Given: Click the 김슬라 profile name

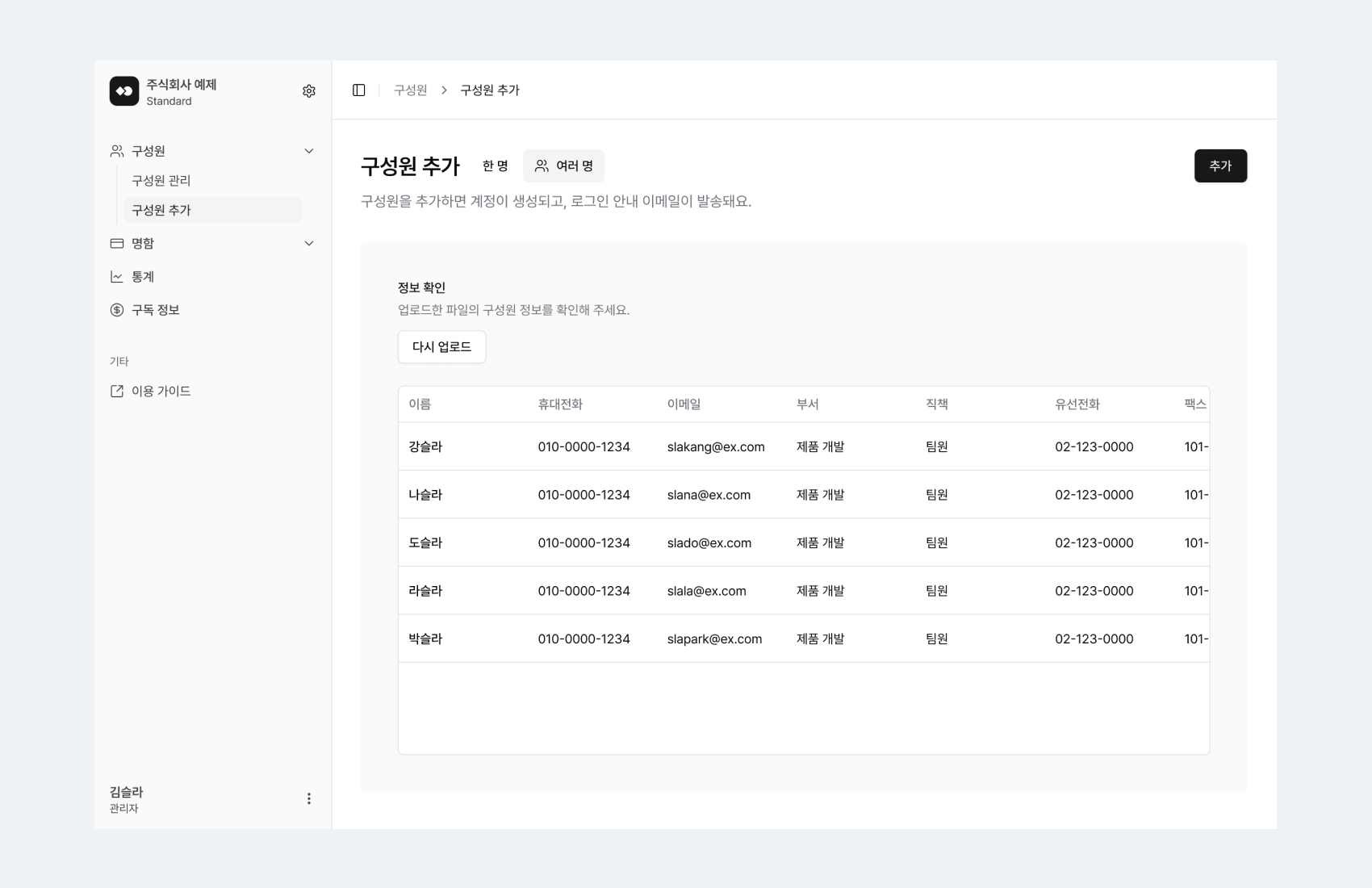Looking at the screenshot, I should point(127,792).
